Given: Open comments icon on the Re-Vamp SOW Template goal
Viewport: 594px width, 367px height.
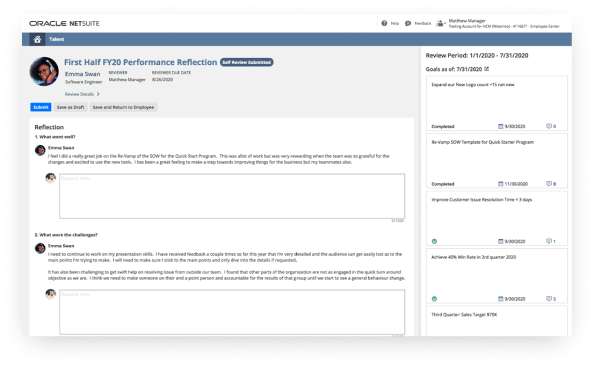Looking at the screenshot, I should (549, 184).
